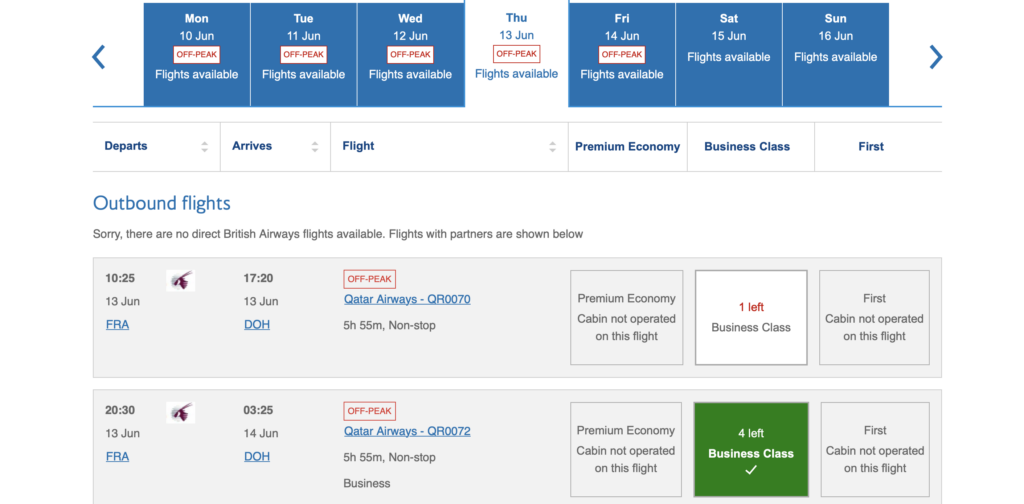
Task: Open Fri 14 Jun flights tab
Action: point(622,54)
